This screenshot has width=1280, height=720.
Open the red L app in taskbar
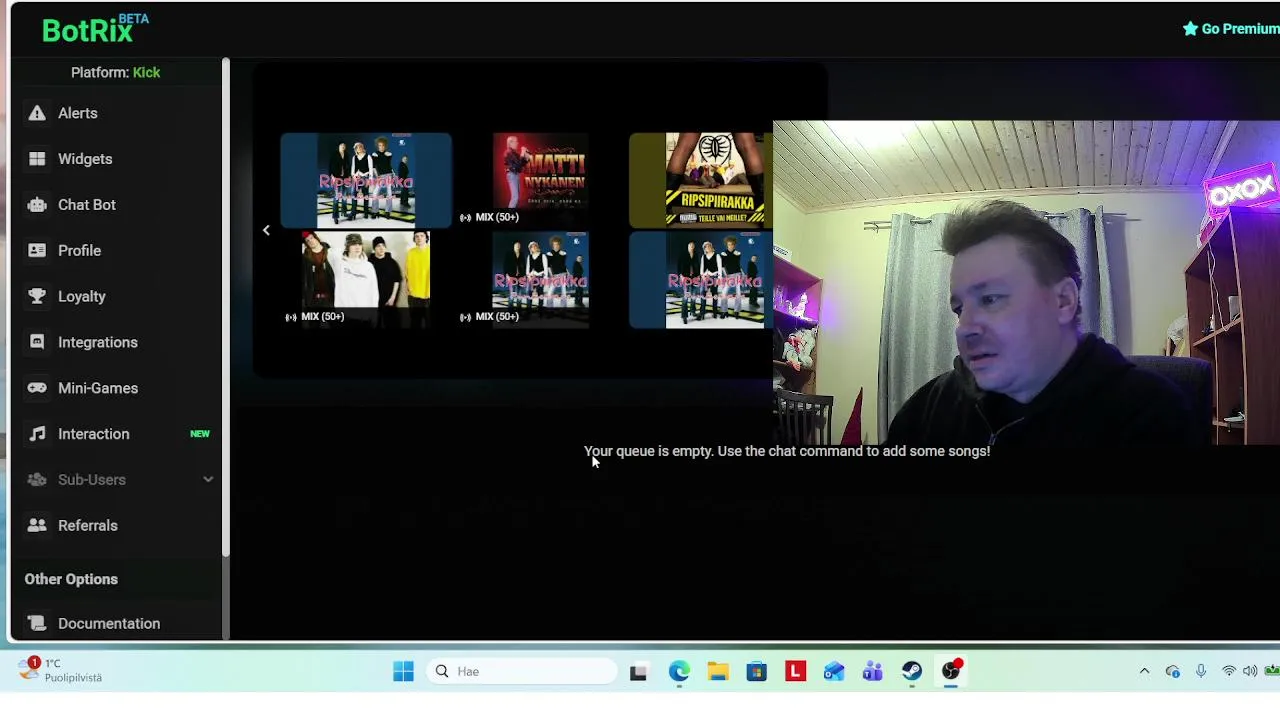795,671
